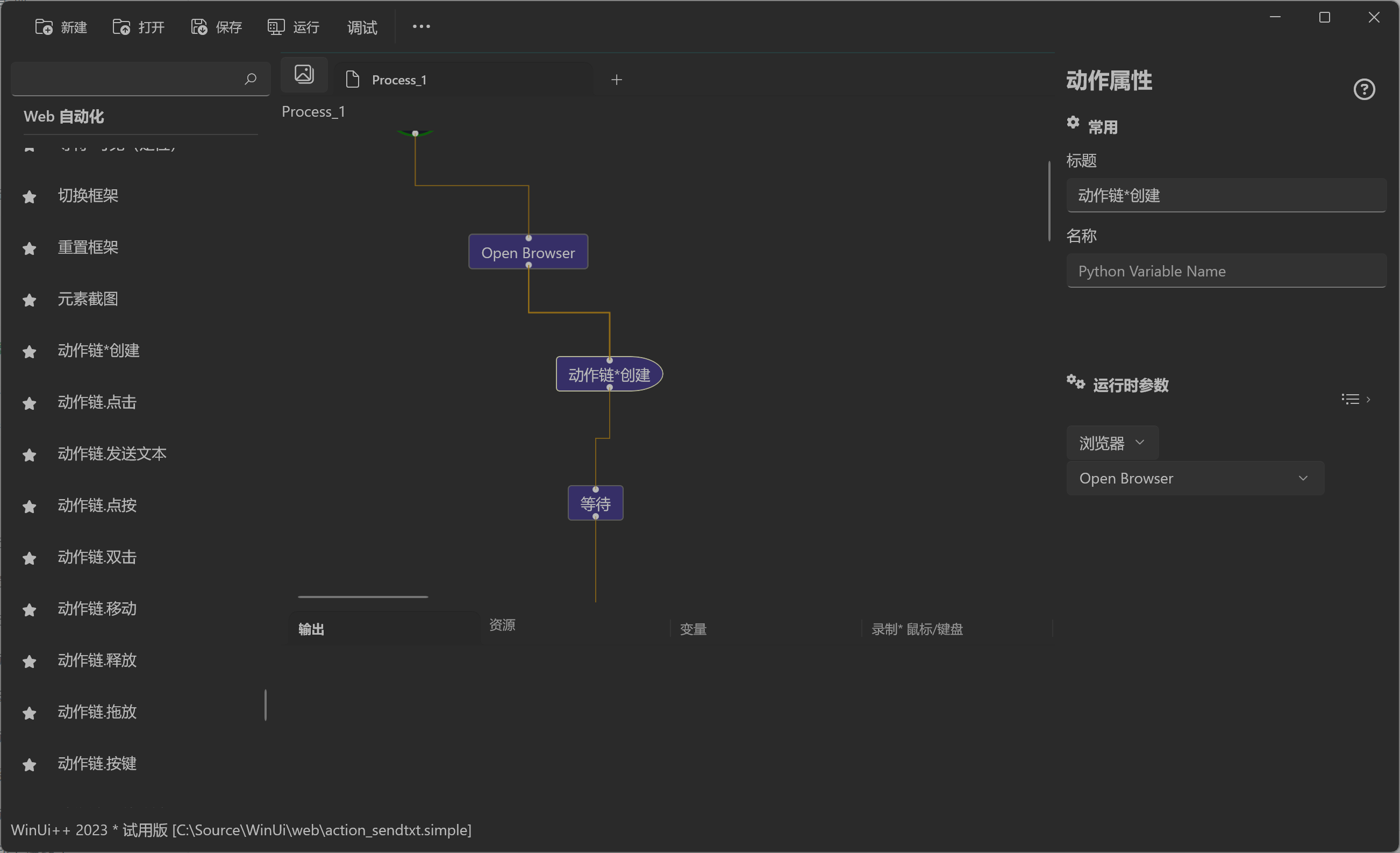Click the 保存 icon to save the flow
The image size is (1400, 853).
[x=199, y=26]
